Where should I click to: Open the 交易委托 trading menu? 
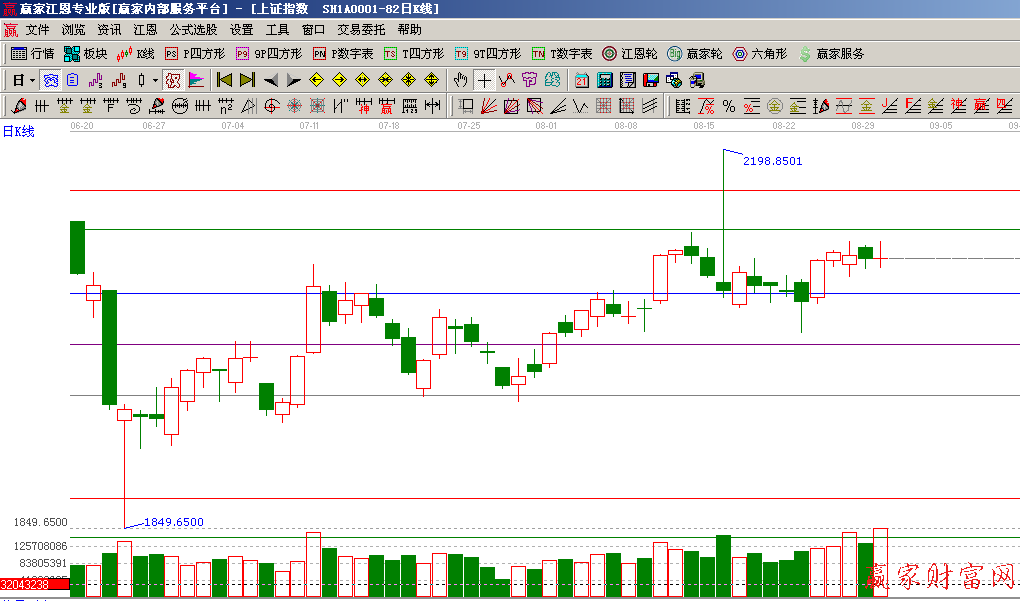click(360, 30)
